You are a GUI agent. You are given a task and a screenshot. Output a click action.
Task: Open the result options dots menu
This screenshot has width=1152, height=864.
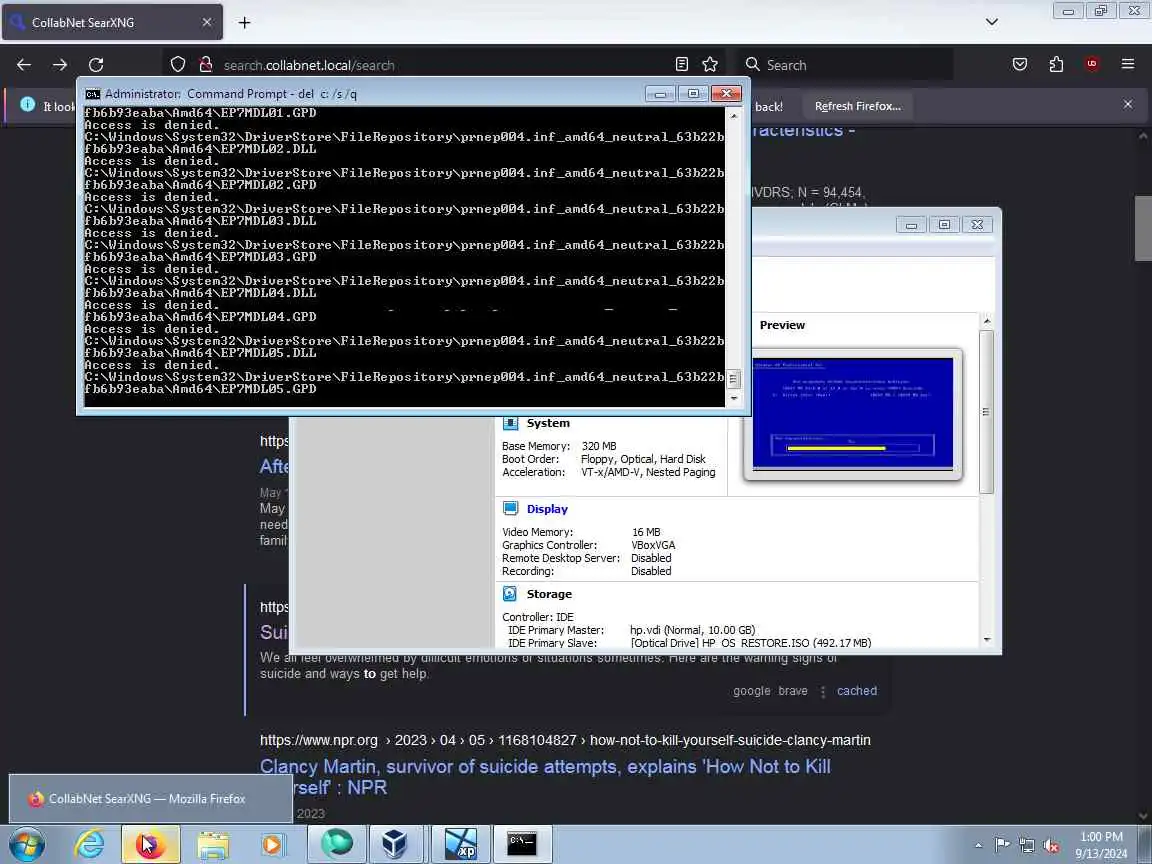pyautogui.click(x=823, y=691)
